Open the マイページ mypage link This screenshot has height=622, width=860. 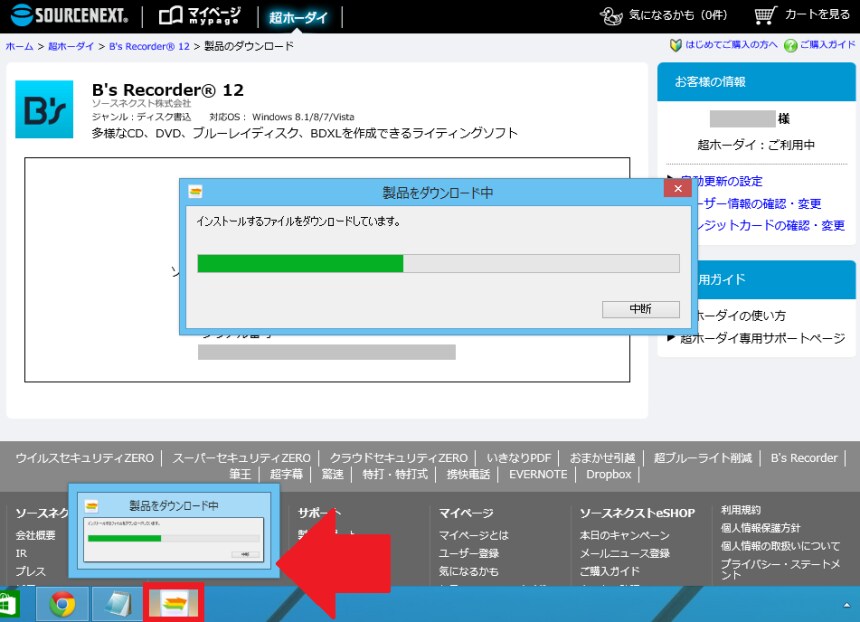coord(200,16)
